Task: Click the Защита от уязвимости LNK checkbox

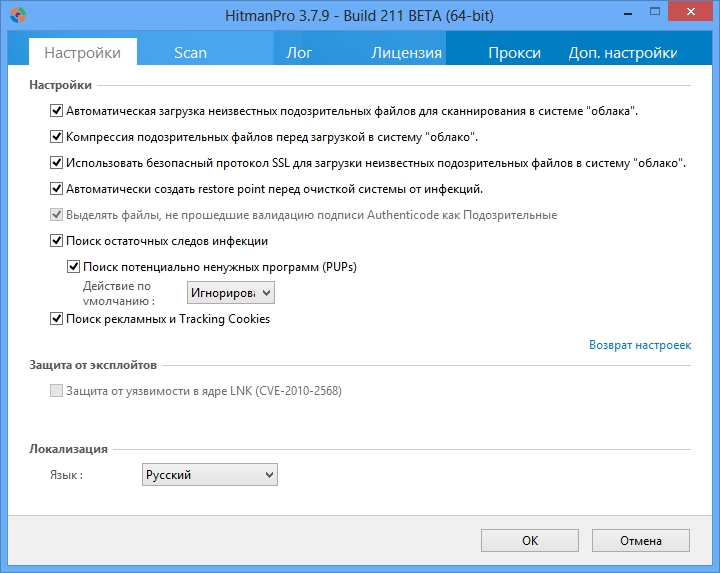Action: click(x=56, y=391)
